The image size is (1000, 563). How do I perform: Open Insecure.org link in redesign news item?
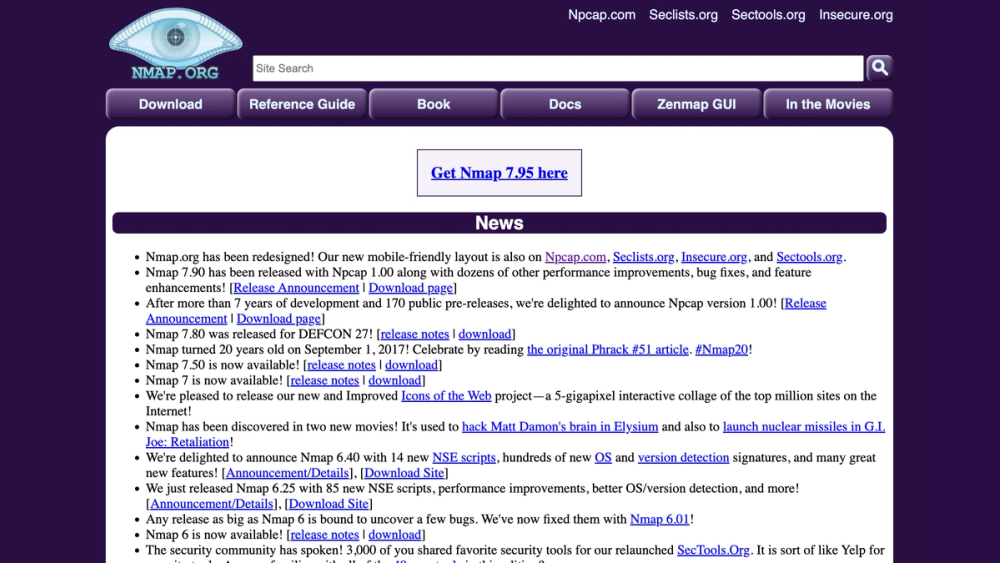(714, 257)
